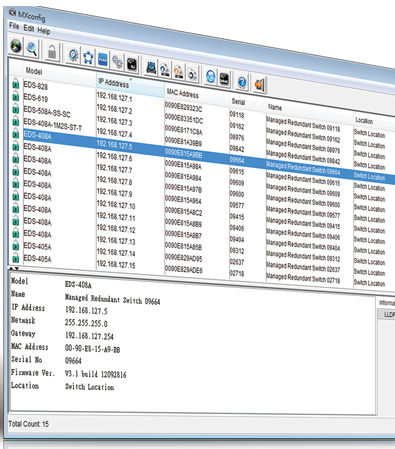Click IP address 192.168.127.5 in highlighted row

click(x=114, y=145)
